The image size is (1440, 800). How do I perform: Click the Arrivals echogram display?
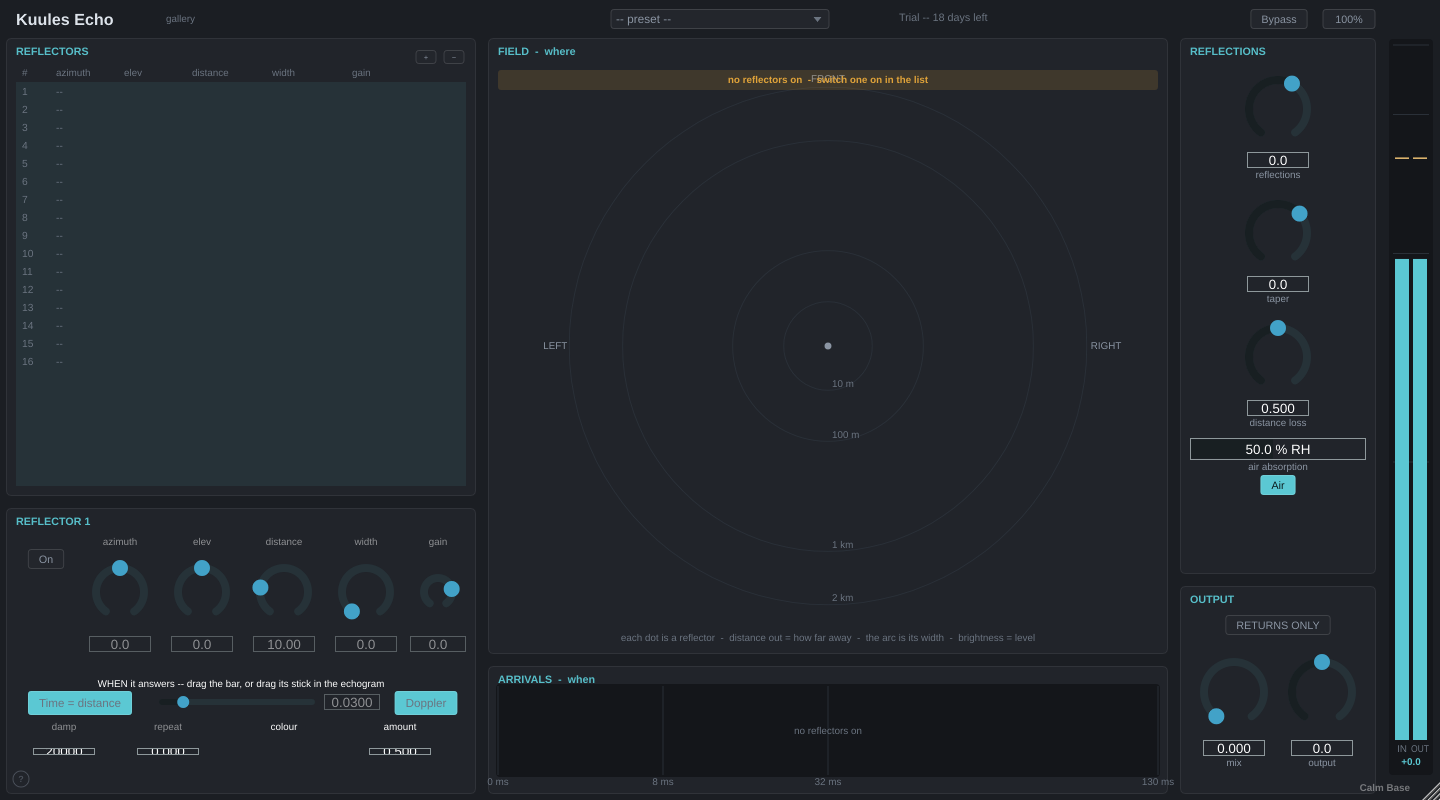tap(828, 730)
